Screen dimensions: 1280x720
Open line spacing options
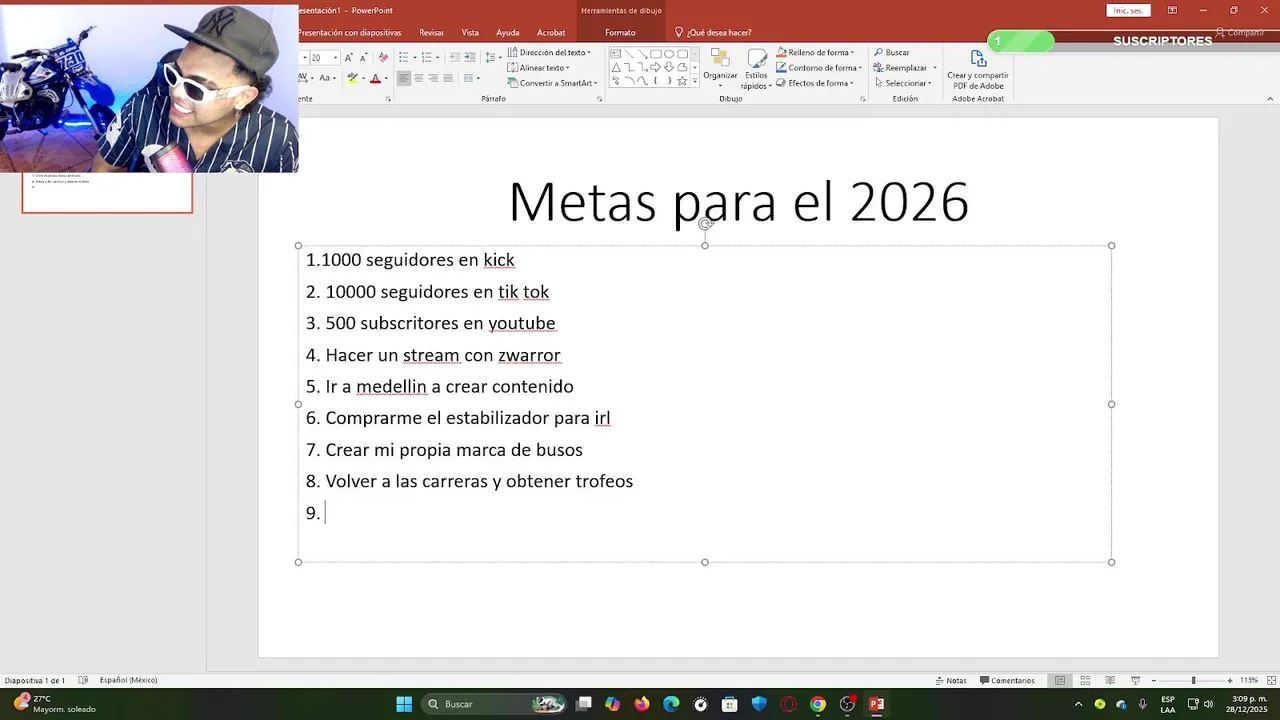(493, 57)
